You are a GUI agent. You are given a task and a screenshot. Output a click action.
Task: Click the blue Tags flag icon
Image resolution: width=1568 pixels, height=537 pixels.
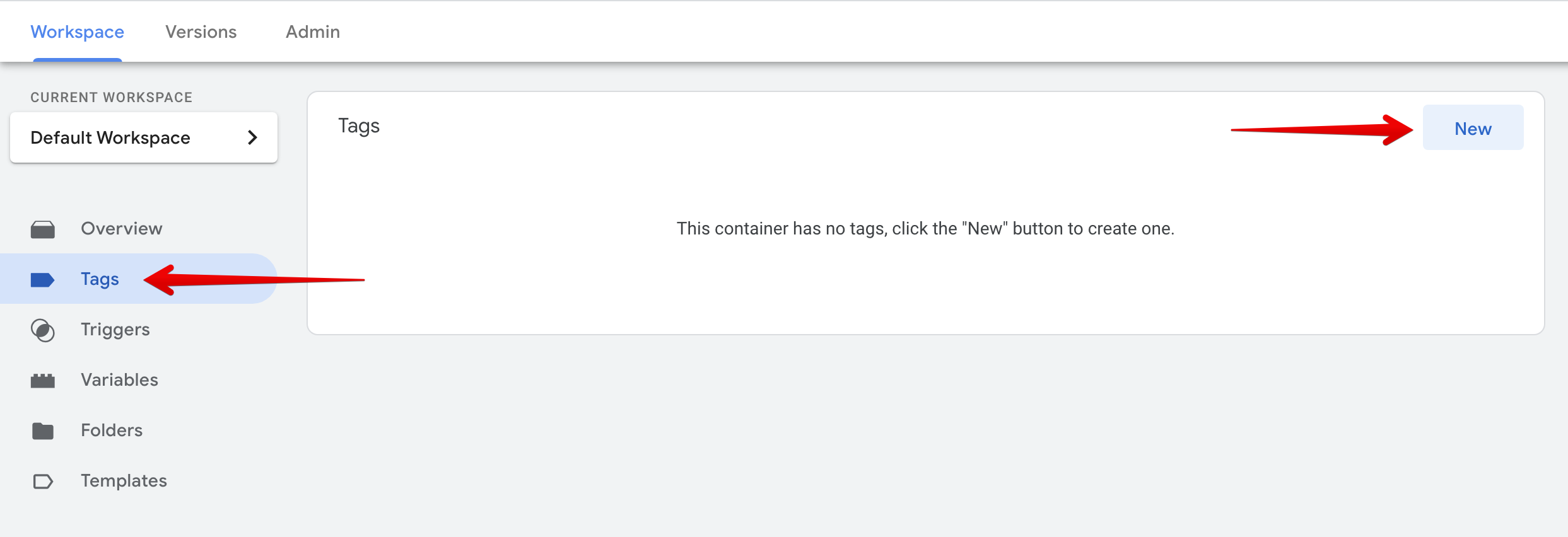(43, 279)
